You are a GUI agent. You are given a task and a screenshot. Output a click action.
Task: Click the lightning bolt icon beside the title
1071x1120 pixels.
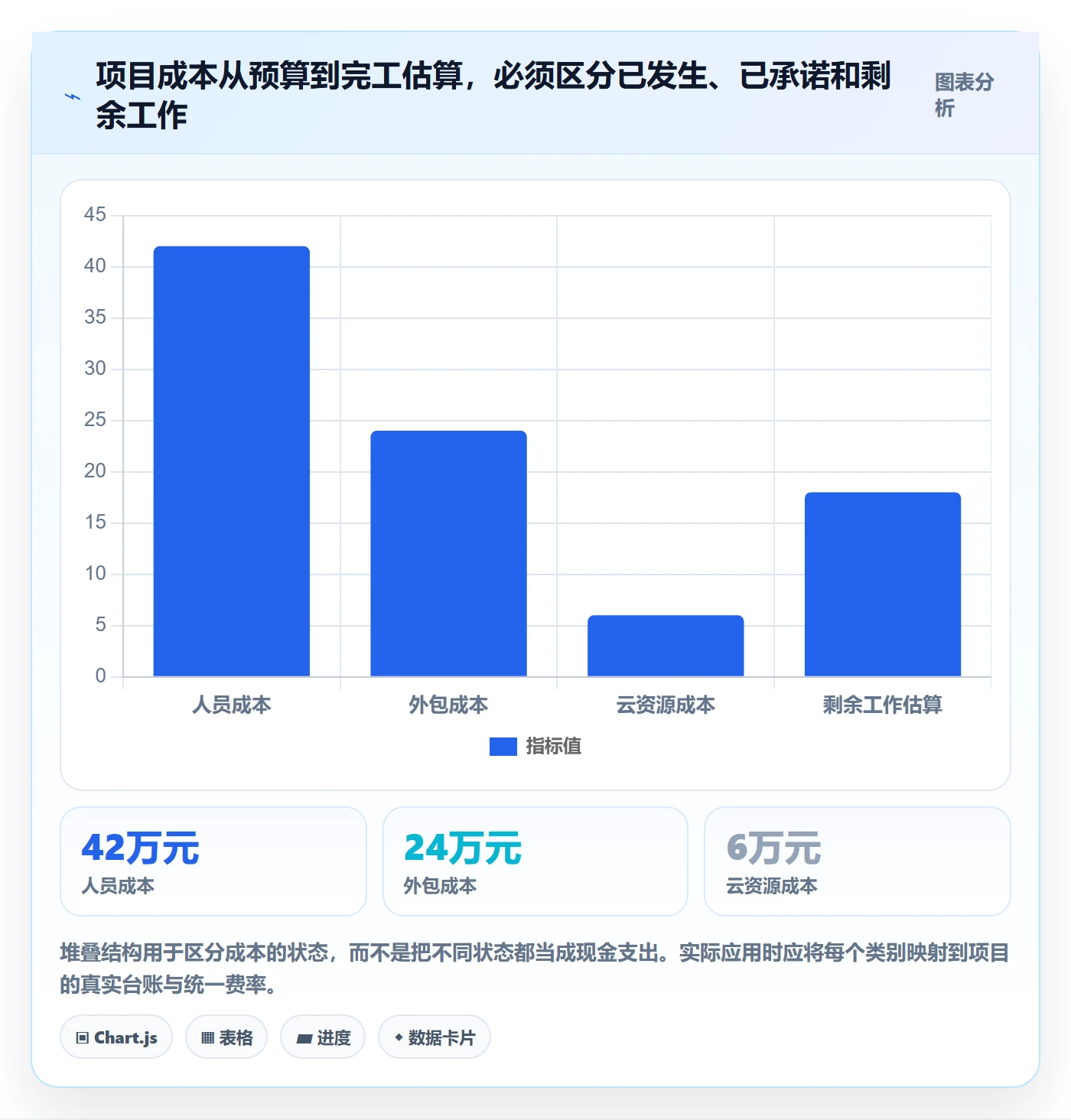73,96
